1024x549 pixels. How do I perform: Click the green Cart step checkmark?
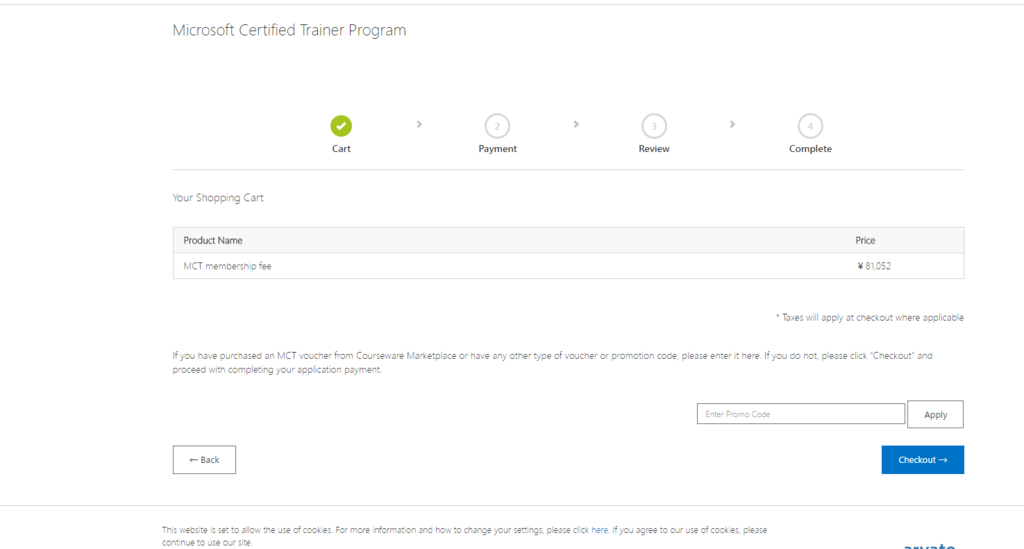point(341,126)
